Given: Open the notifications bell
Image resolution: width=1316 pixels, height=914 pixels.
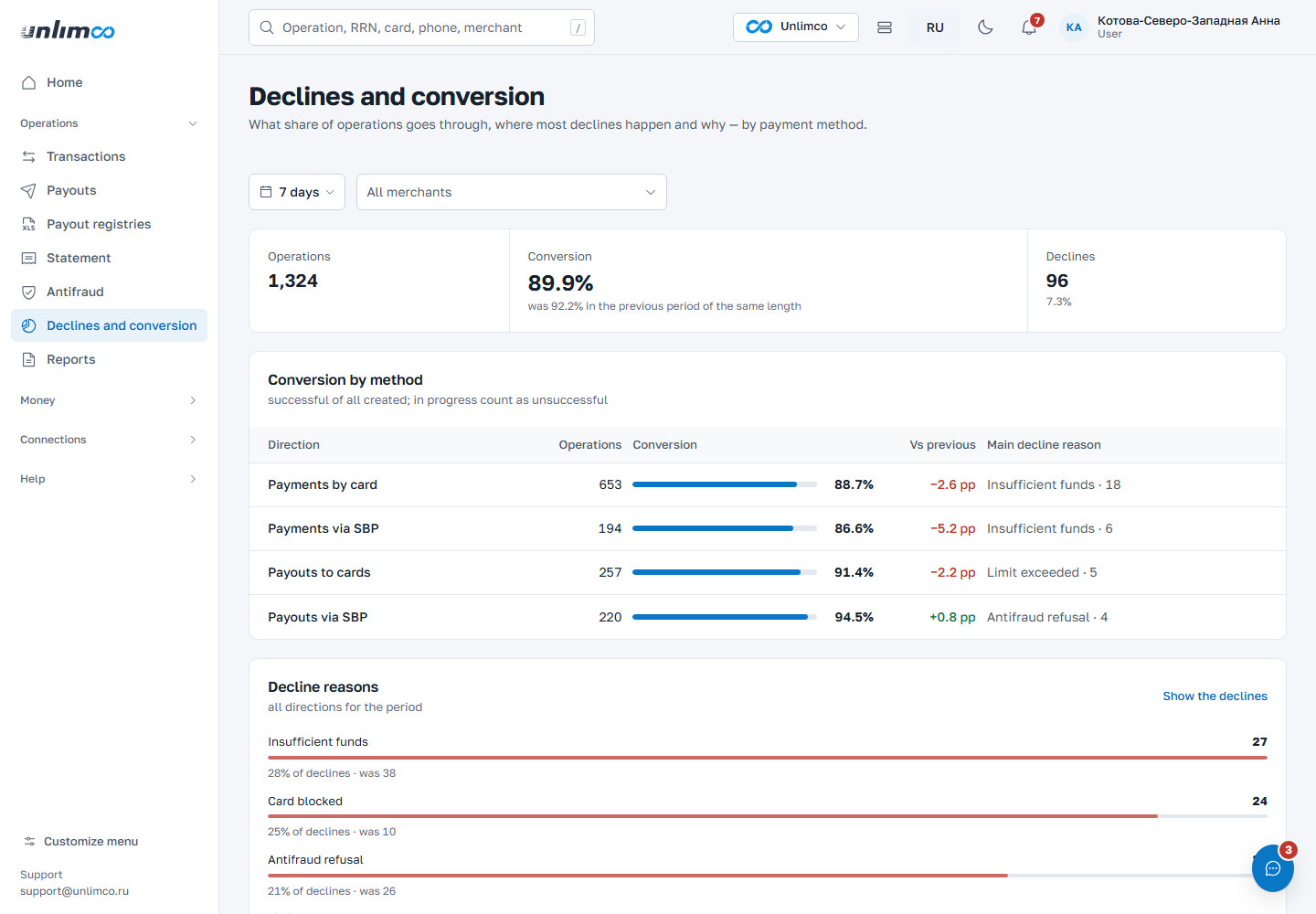Looking at the screenshot, I should 1029,27.
